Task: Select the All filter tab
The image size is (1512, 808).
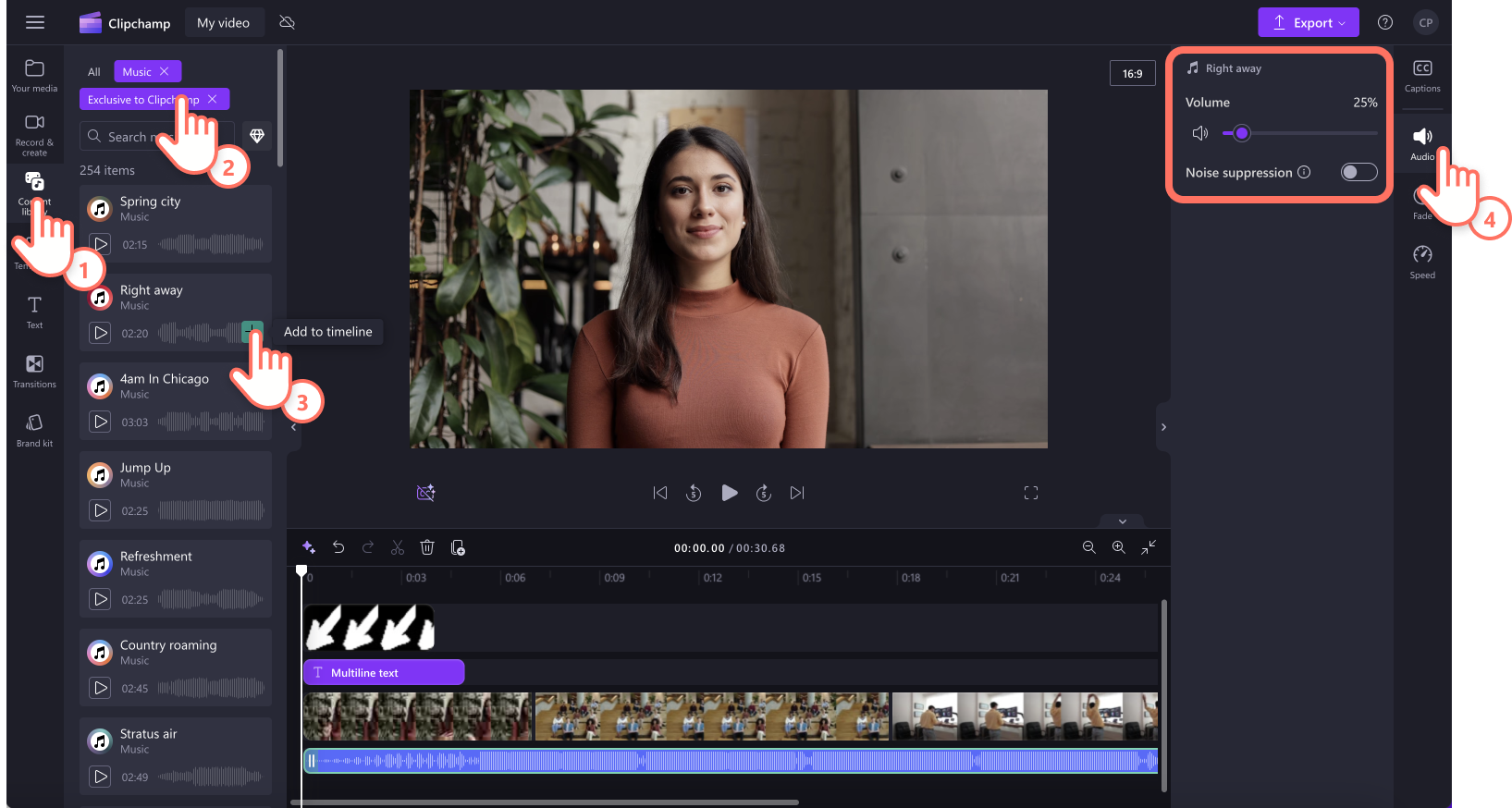Action: click(94, 71)
